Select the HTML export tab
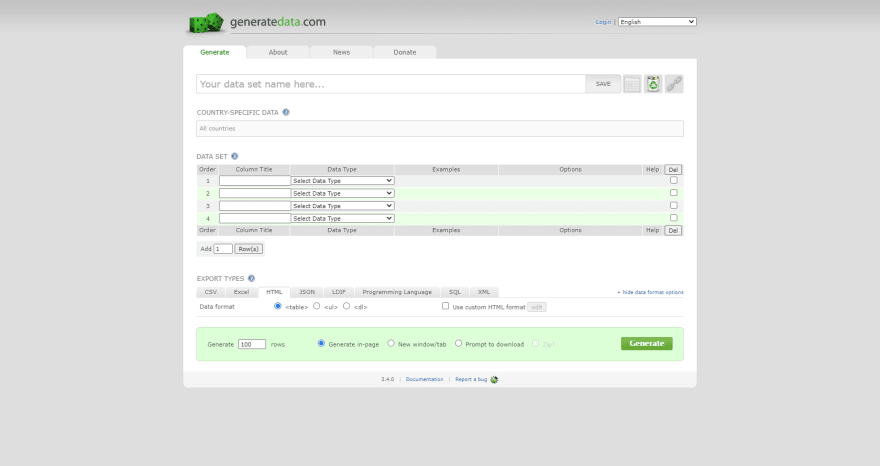The width and height of the screenshot is (880, 466). pos(274,293)
